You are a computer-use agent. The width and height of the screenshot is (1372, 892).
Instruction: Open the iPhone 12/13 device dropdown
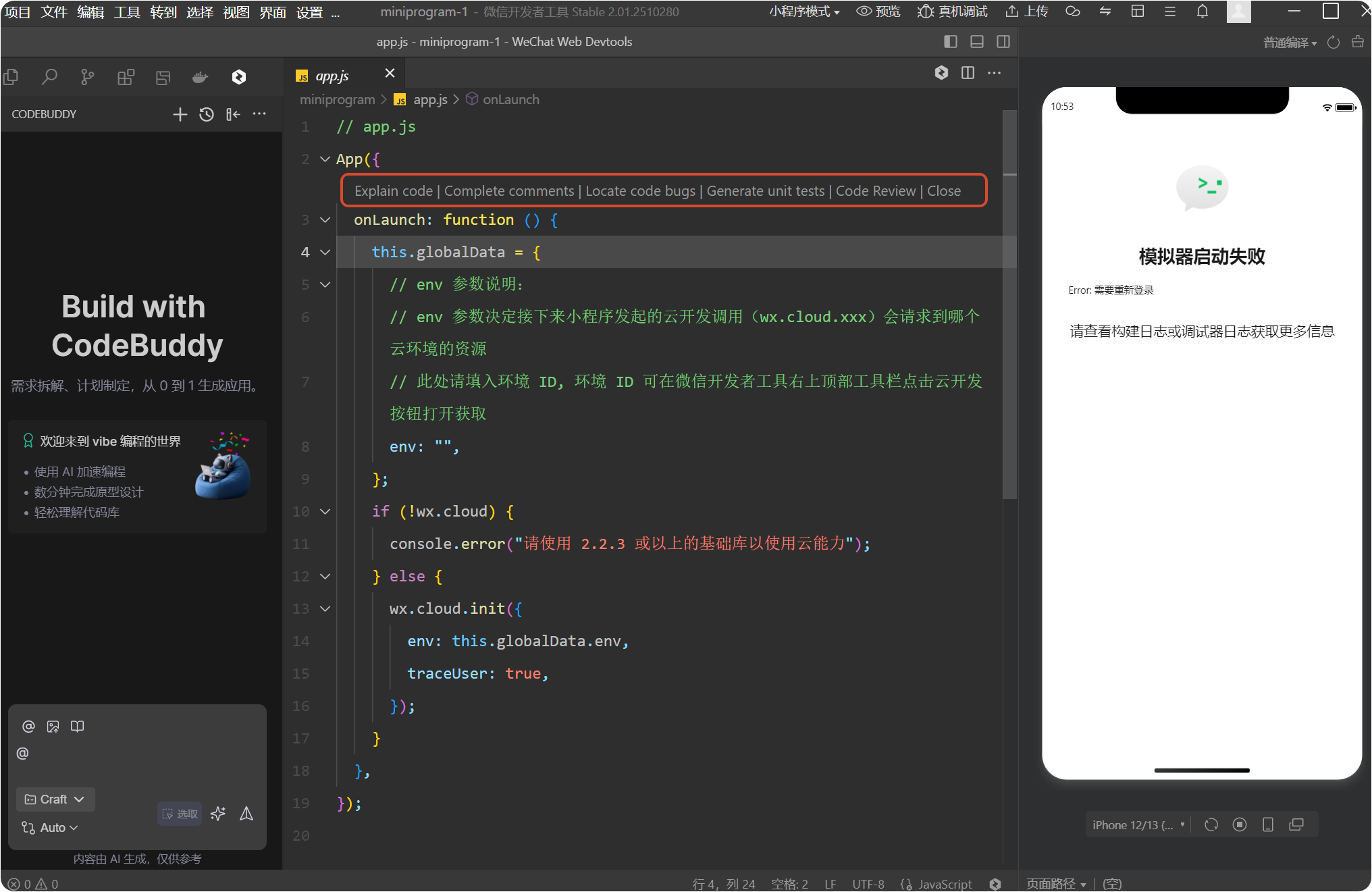click(1138, 825)
